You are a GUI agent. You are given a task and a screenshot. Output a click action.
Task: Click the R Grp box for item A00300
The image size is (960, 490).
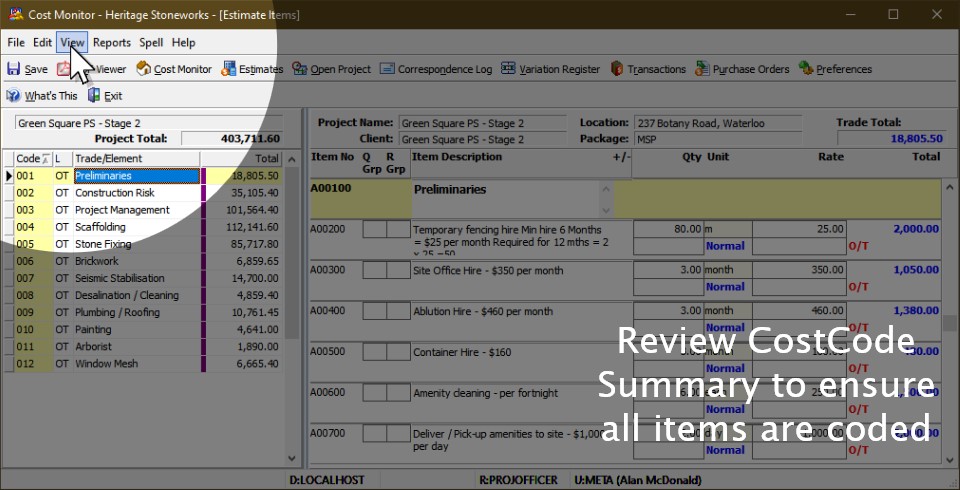(399, 270)
